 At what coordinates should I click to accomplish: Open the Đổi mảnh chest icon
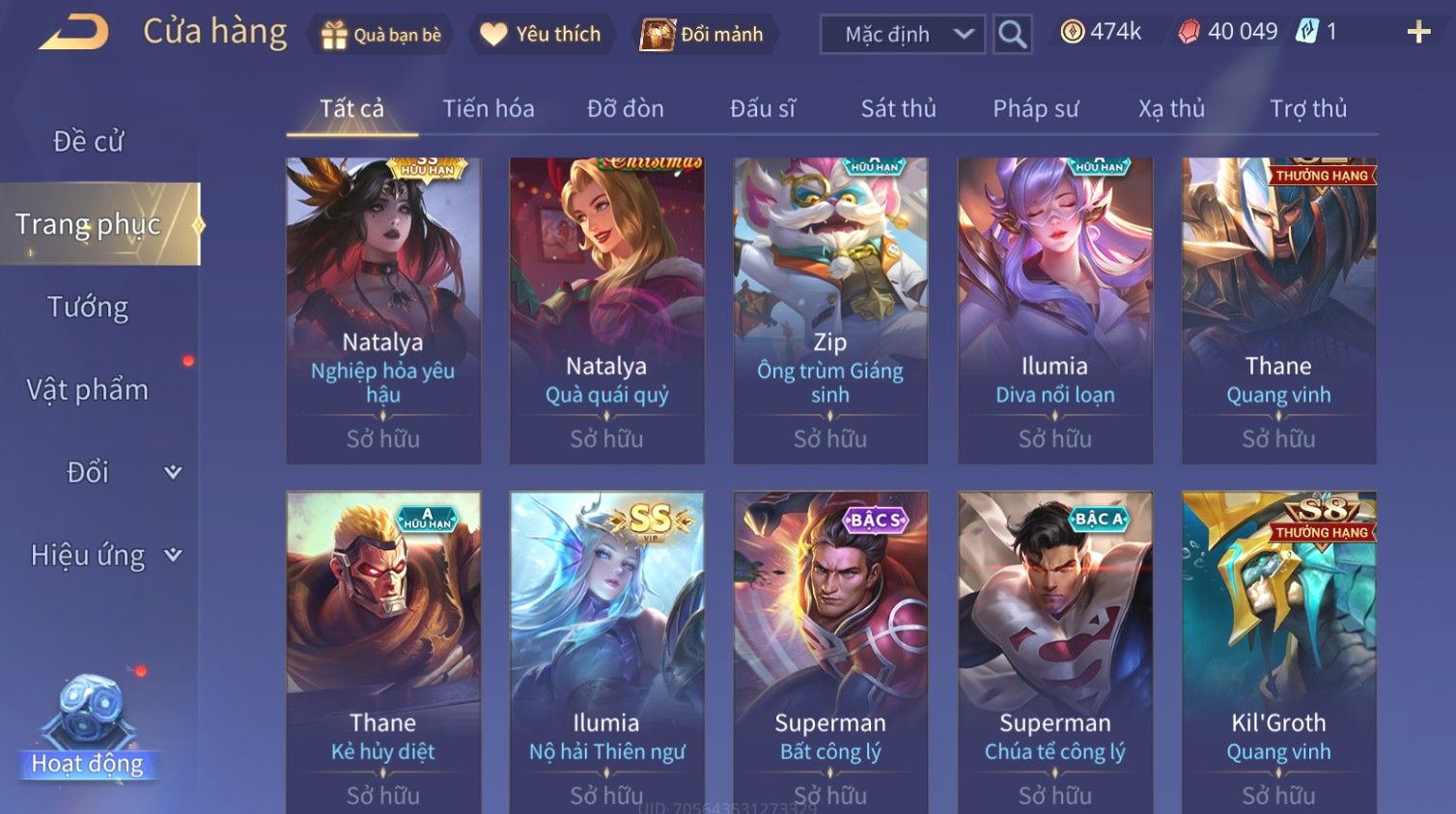point(658,35)
